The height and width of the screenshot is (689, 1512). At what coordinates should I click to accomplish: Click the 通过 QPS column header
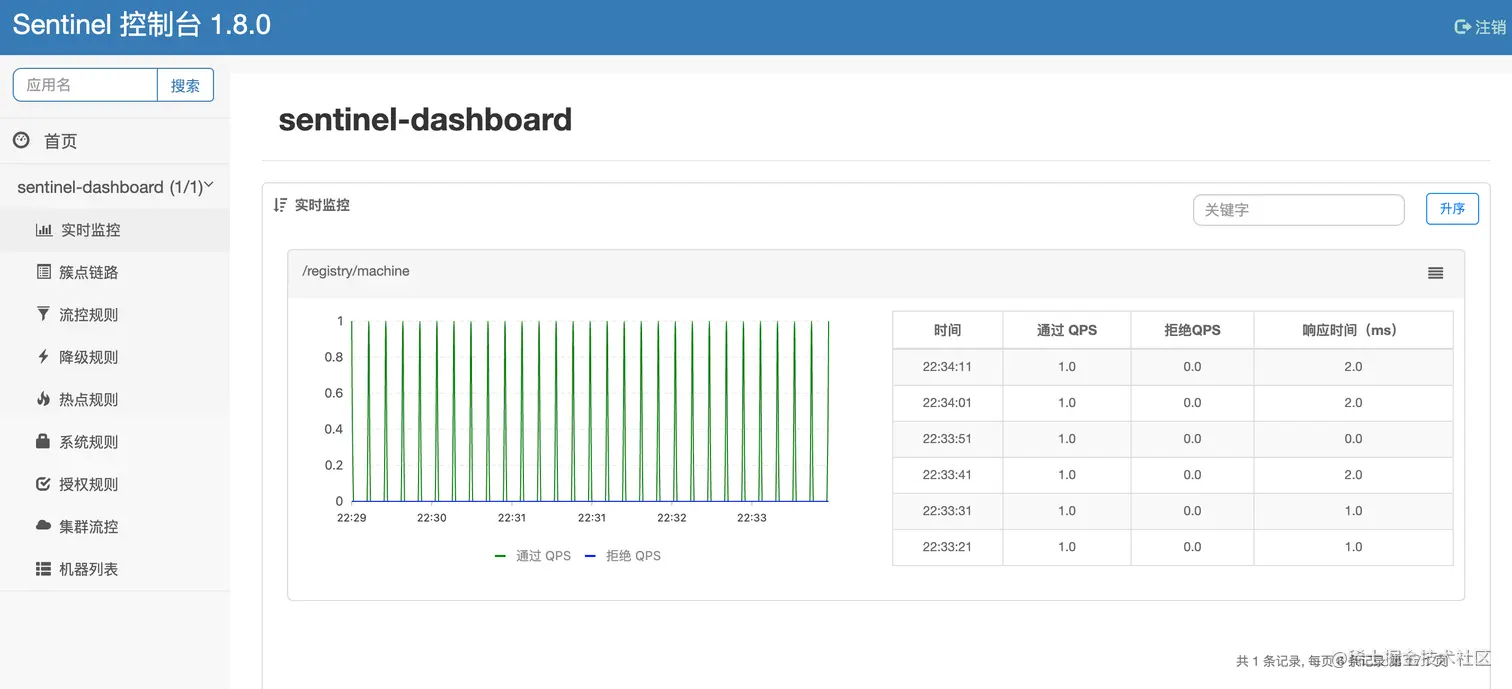tap(1067, 330)
